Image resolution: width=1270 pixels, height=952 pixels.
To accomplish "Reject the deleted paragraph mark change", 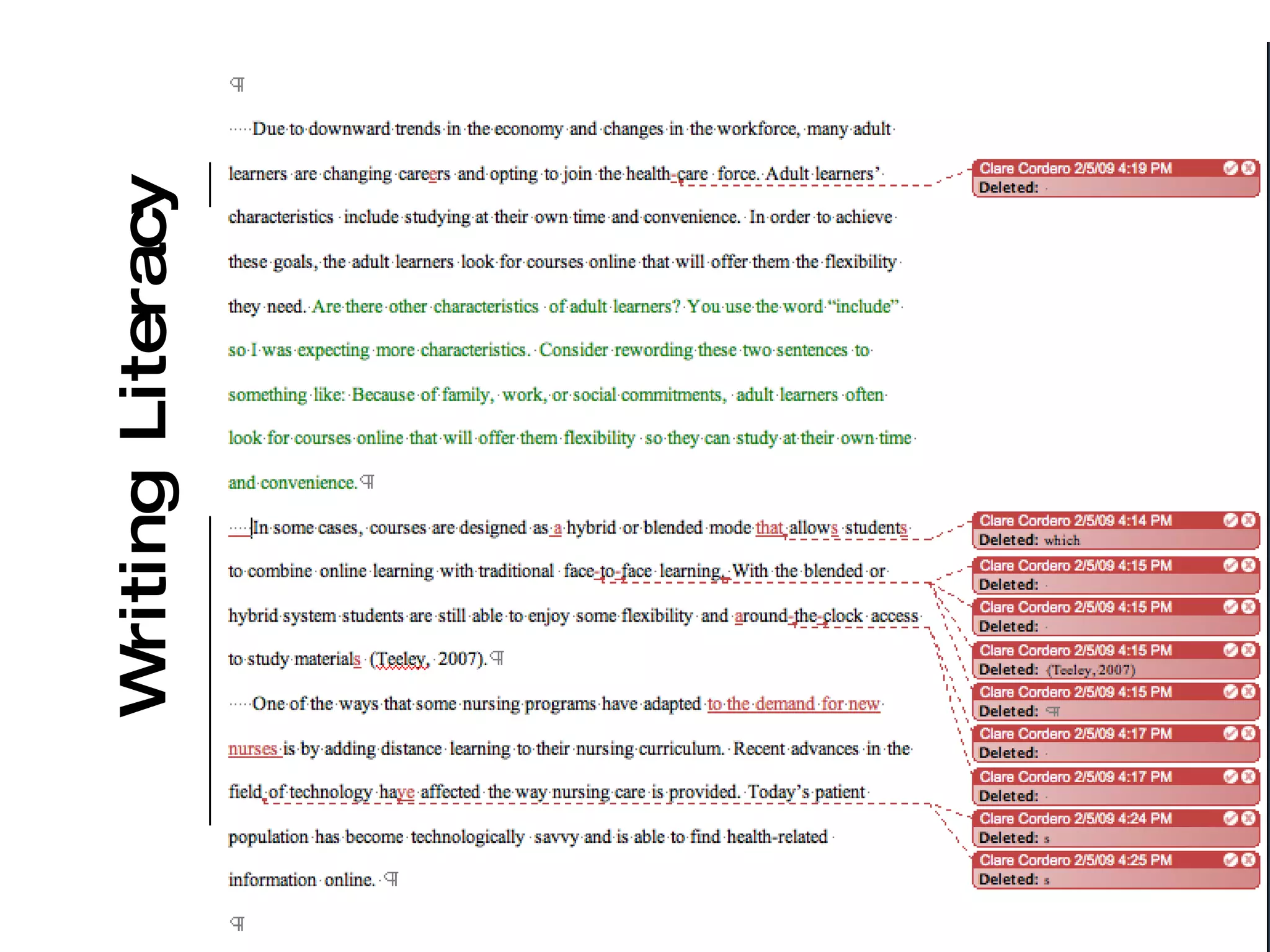I will pyautogui.click(x=1248, y=692).
